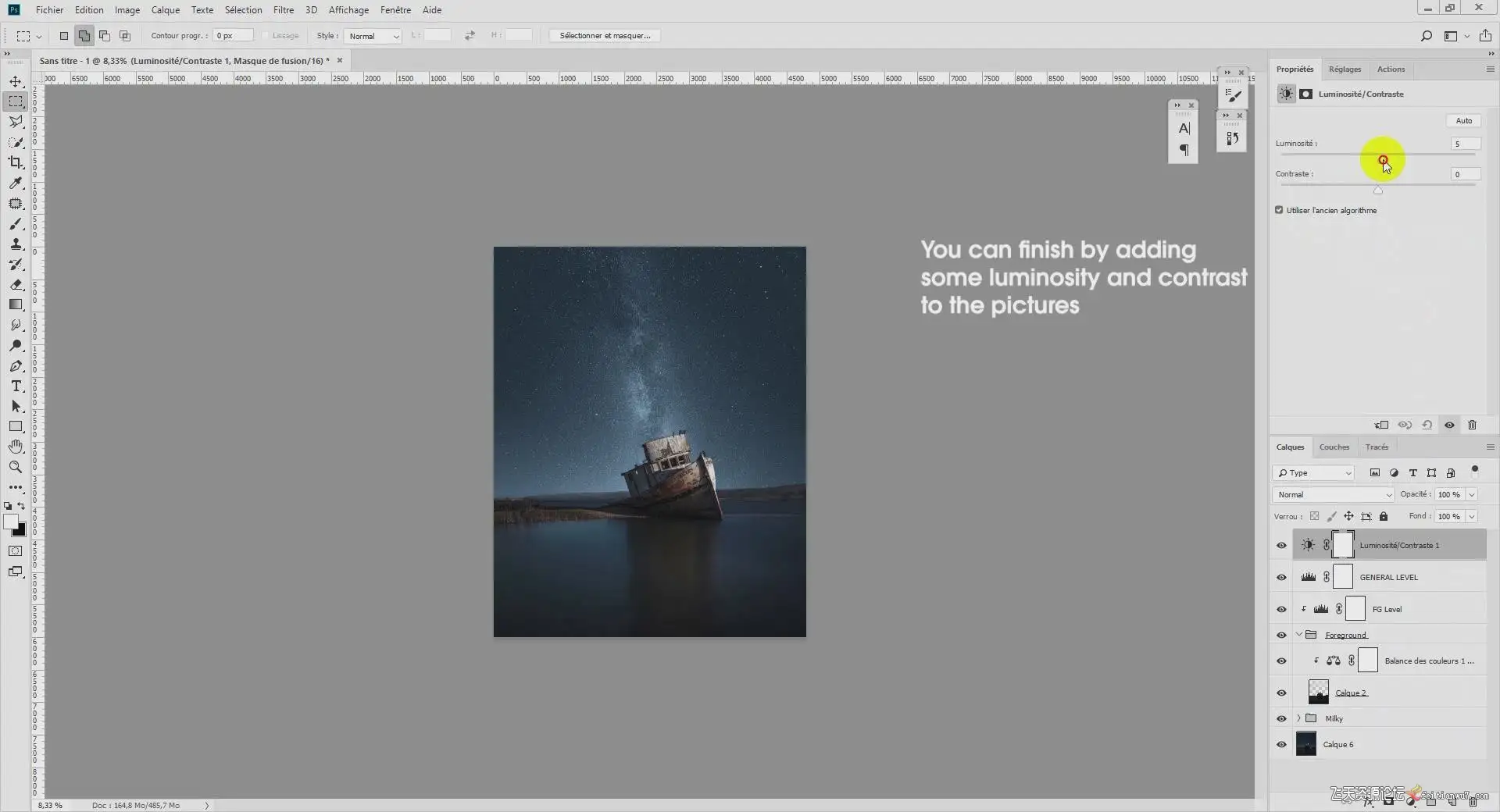Choose the Subtract from selection mode icon
1500x812 pixels.
tap(105, 36)
